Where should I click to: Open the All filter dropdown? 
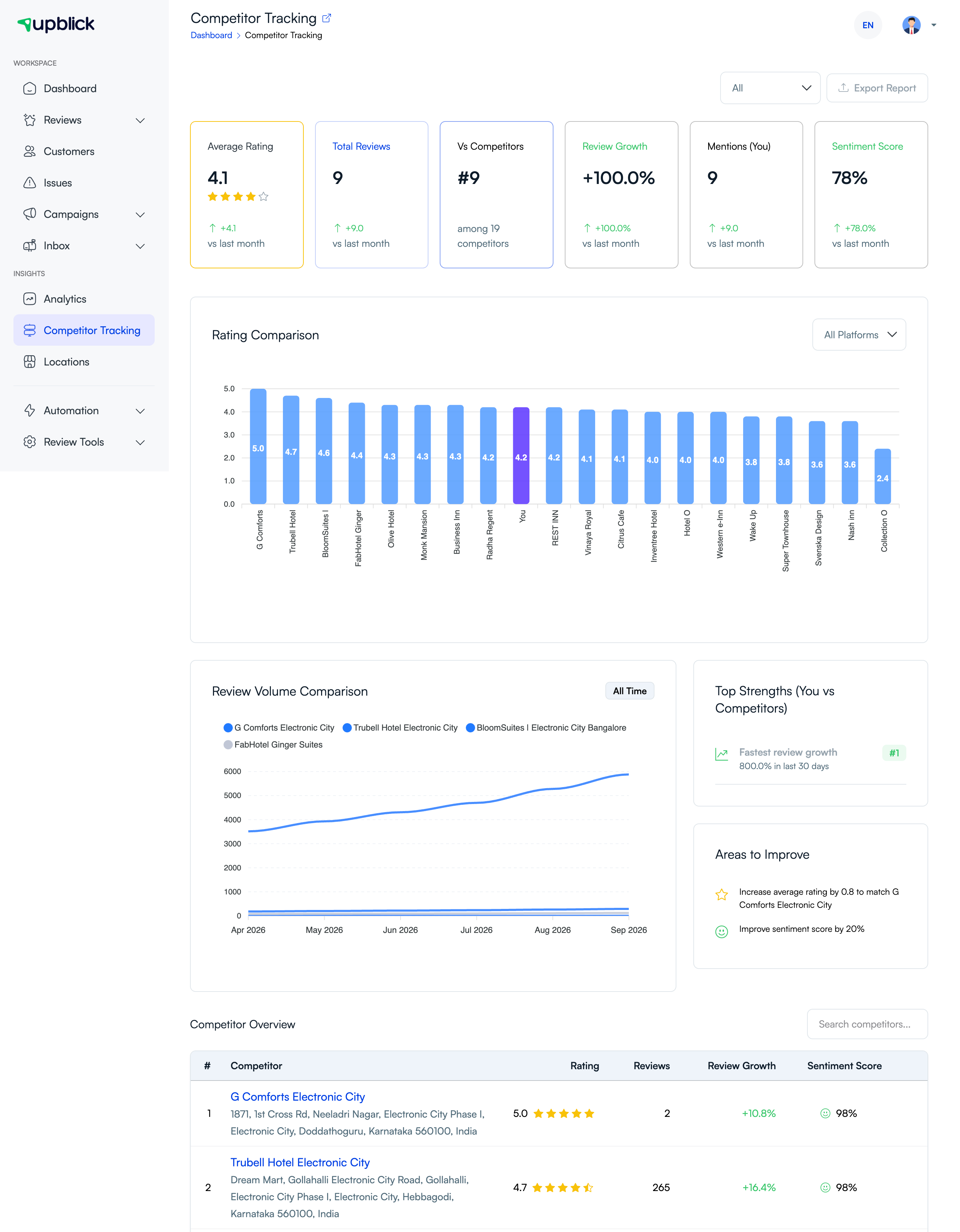pyautogui.click(x=770, y=88)
